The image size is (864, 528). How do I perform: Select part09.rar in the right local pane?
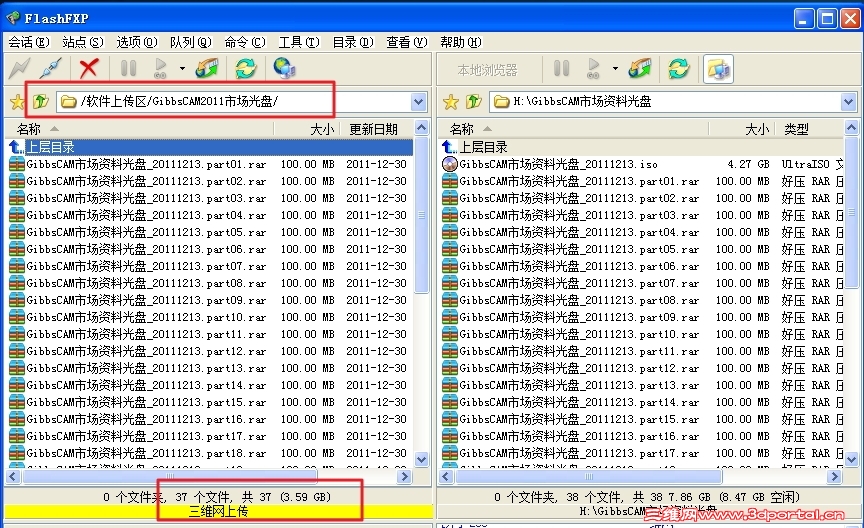[641, 317]
